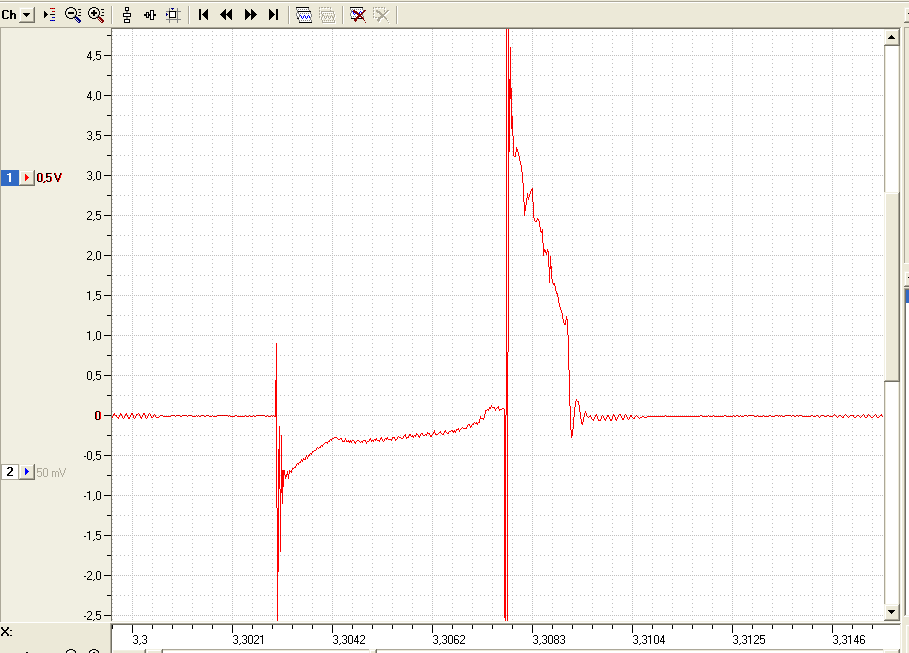Jump to the end of the recording
The image size is (909, 653).
274,14
